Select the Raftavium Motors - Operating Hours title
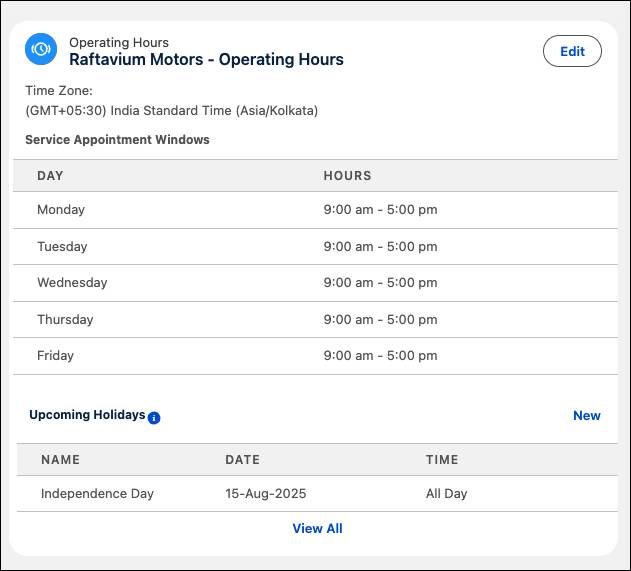Image resolution: width=631 pixels, height=571 pixels. click(206, 60)
